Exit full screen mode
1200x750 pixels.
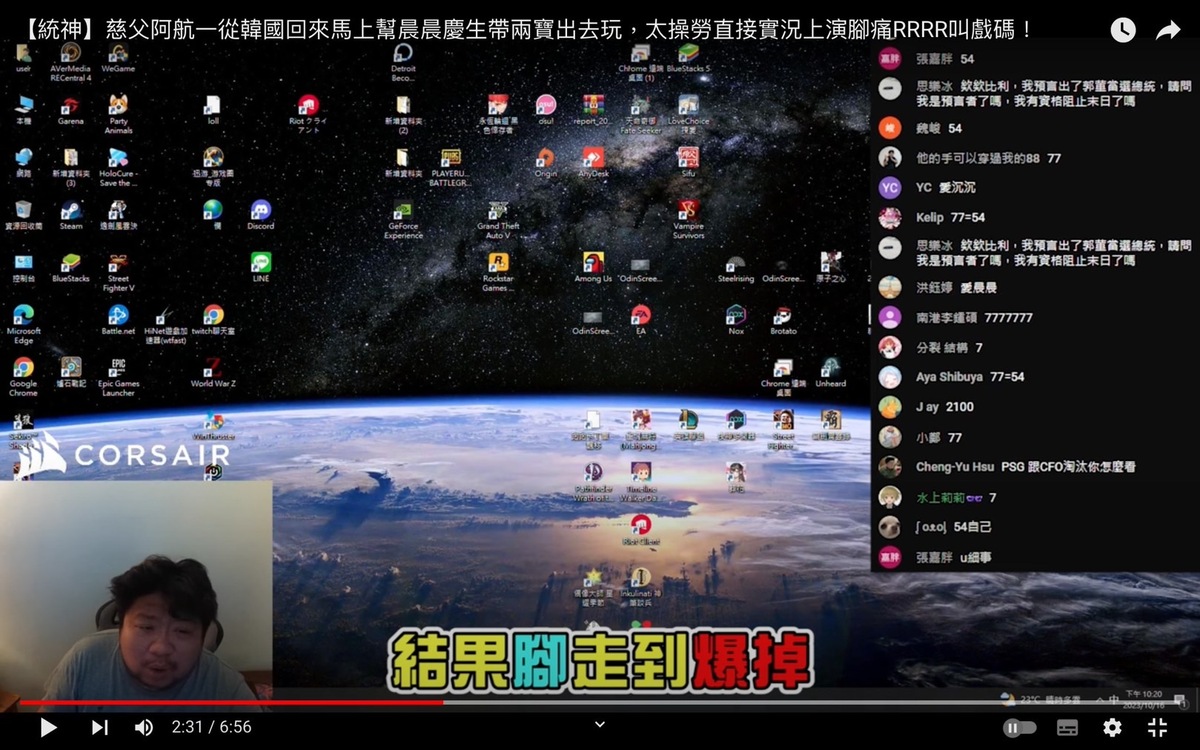[x=1157, y=727]
